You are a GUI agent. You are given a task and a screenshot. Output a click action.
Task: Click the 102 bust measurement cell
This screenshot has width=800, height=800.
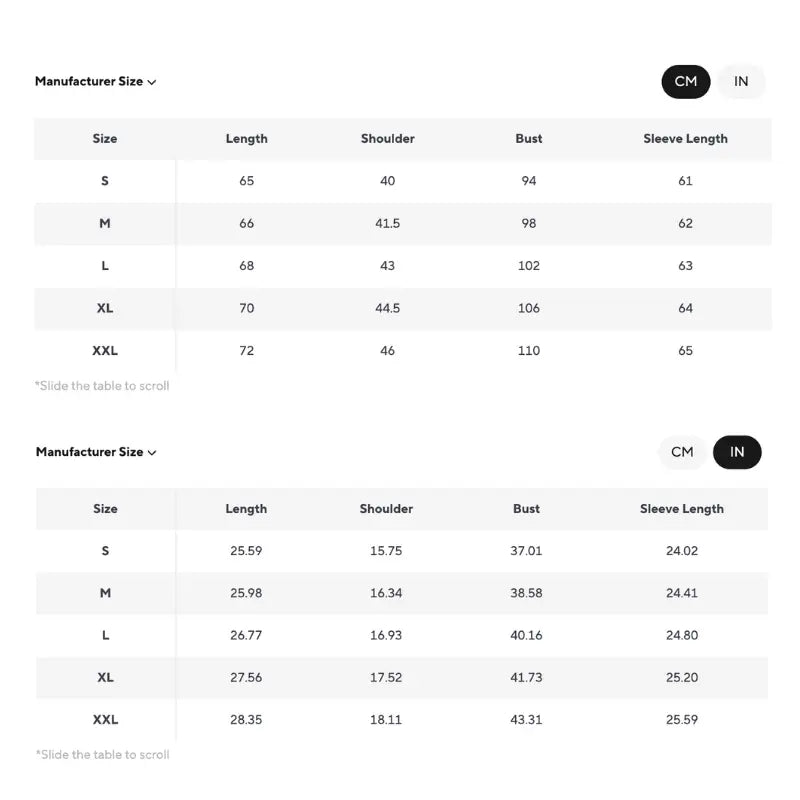529,266
